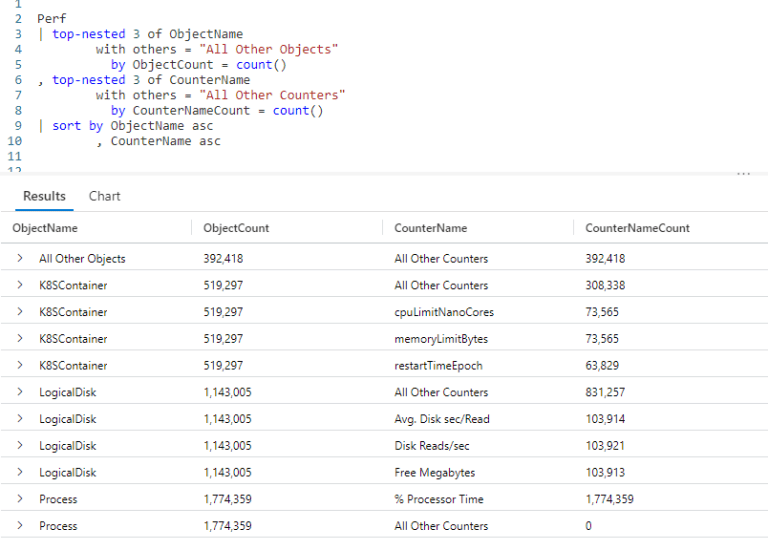Viewport: 768px width, 550px height.
Task: Expand the K8SContainer cpuLimitNanoCores row
Action: coord(20,311)
